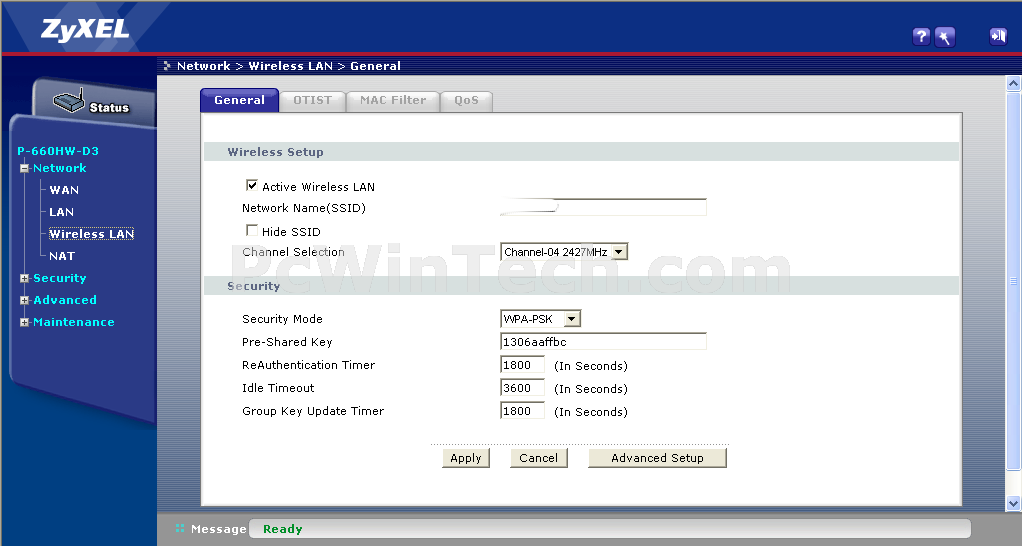Click the Pre-Shared Key field
1022x546 pixels.
click(603, 341)
